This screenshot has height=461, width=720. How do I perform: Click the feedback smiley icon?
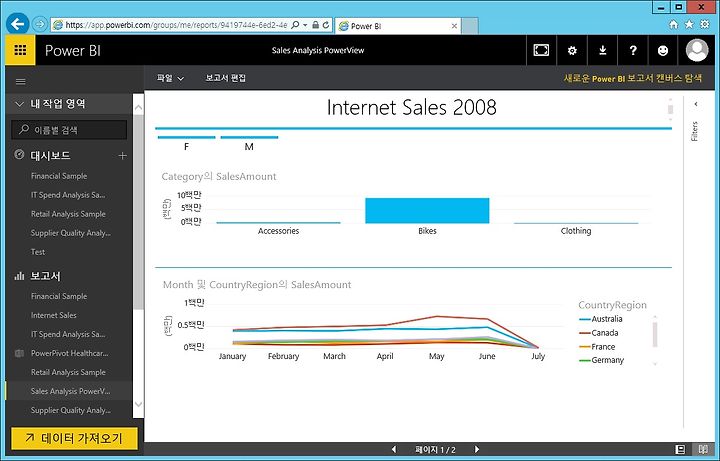click(x=663, y=51)
